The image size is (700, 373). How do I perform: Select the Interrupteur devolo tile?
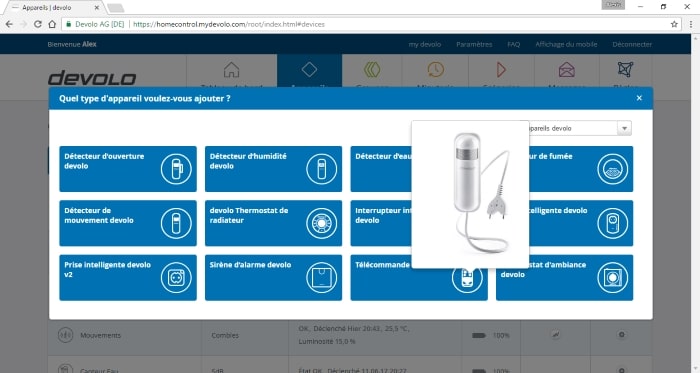(x=381, y=223)
